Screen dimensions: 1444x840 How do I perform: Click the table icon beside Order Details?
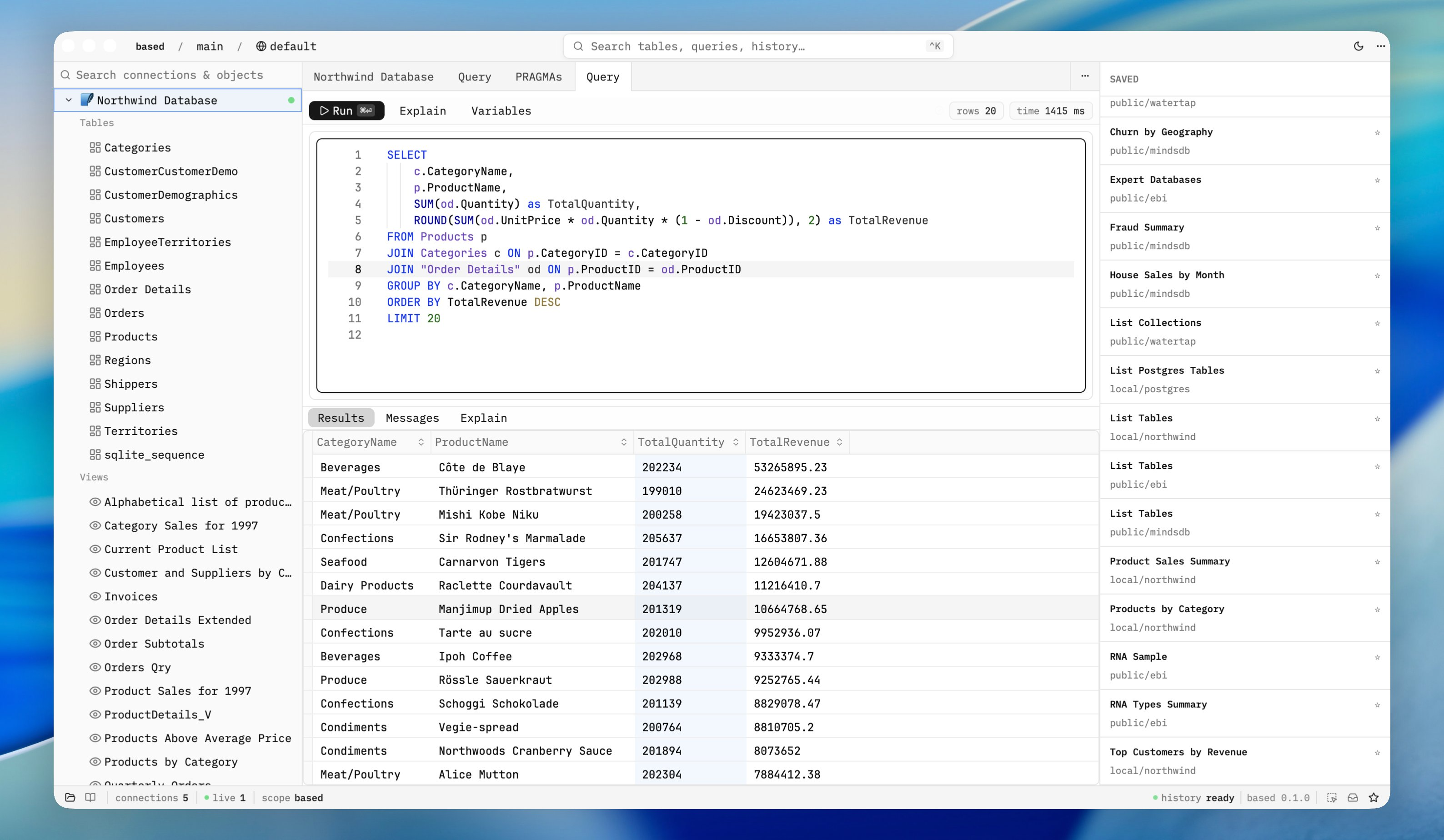tap(95, 289)
